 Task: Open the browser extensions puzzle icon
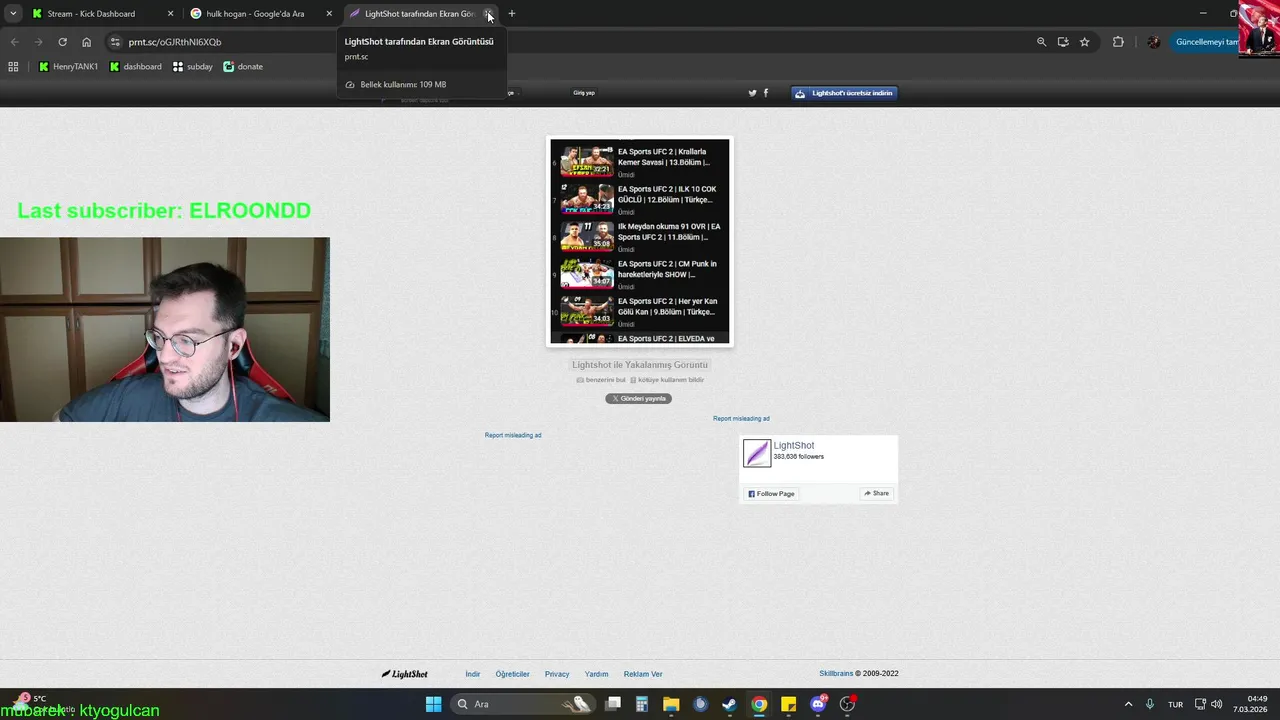point(1118,42)
